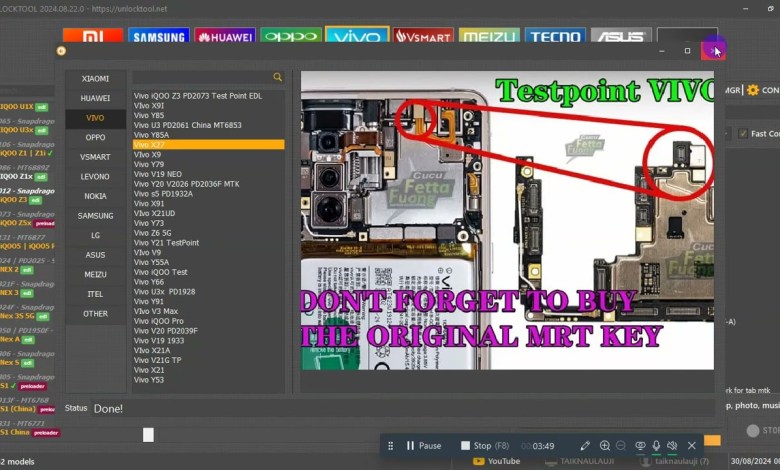Screen dimensions: 780x470
Task: Open the MI brand tab in UnlockTool
Action: point(93,35)
